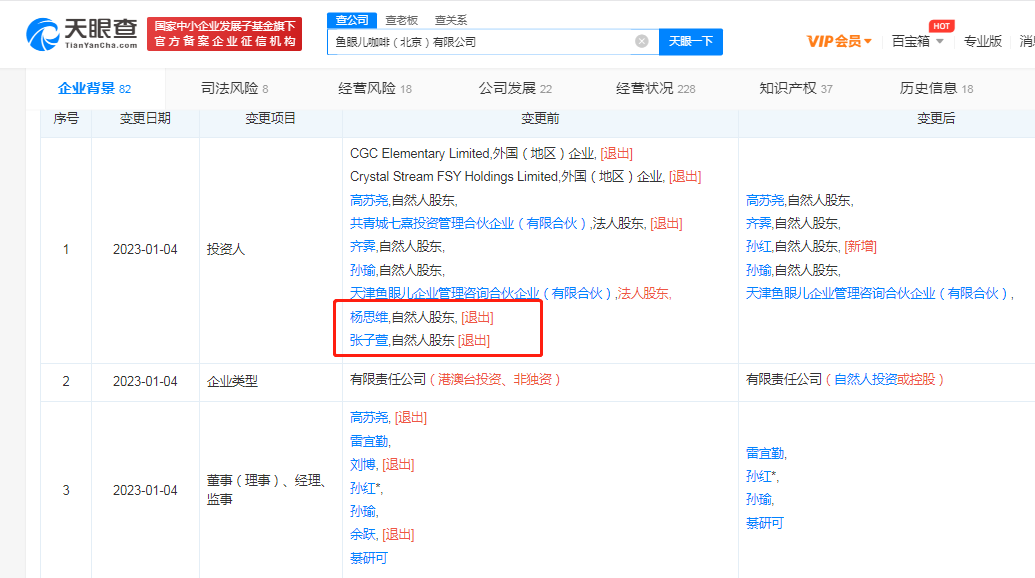
Task: Click the 变更前 column header
Action: 540,119
